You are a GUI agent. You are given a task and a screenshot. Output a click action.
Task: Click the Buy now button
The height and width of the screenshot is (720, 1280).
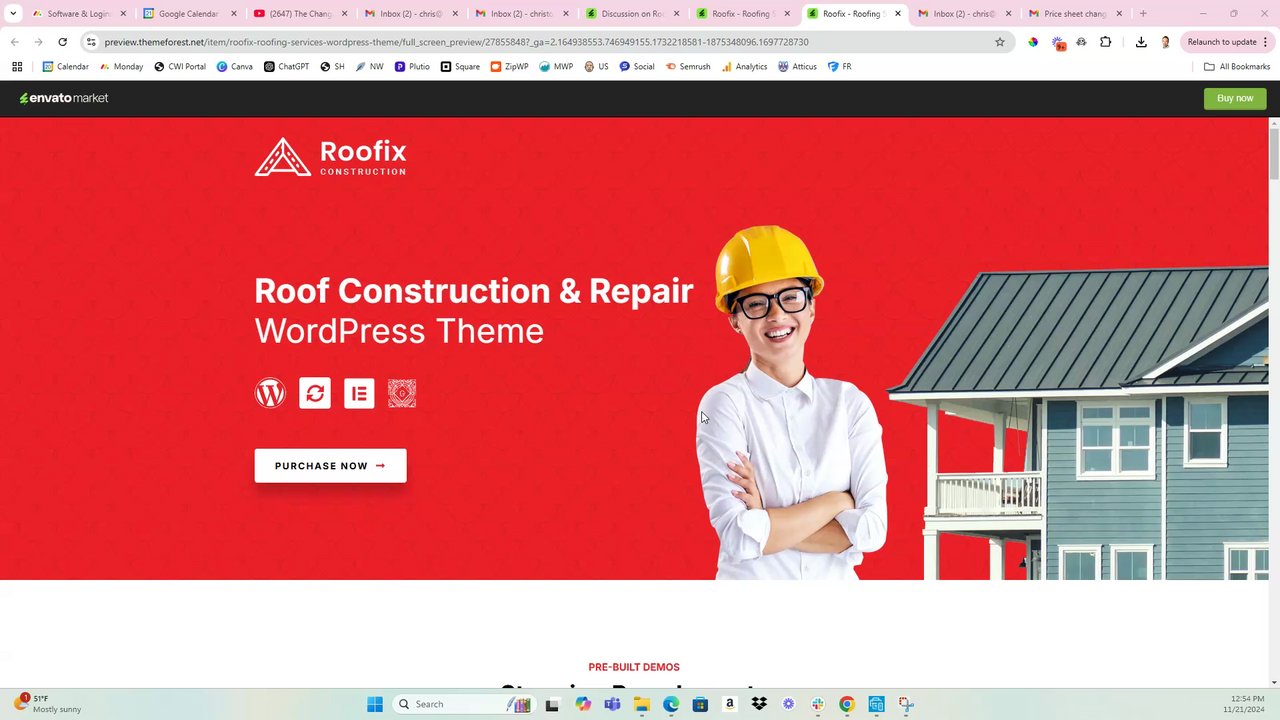pyautogui.click(x=1235, y=98)
